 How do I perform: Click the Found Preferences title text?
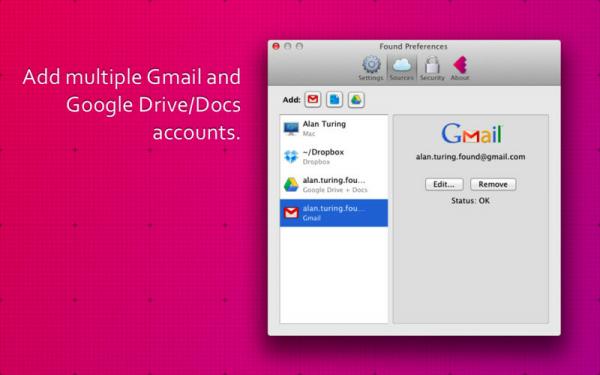pos(413,47)
